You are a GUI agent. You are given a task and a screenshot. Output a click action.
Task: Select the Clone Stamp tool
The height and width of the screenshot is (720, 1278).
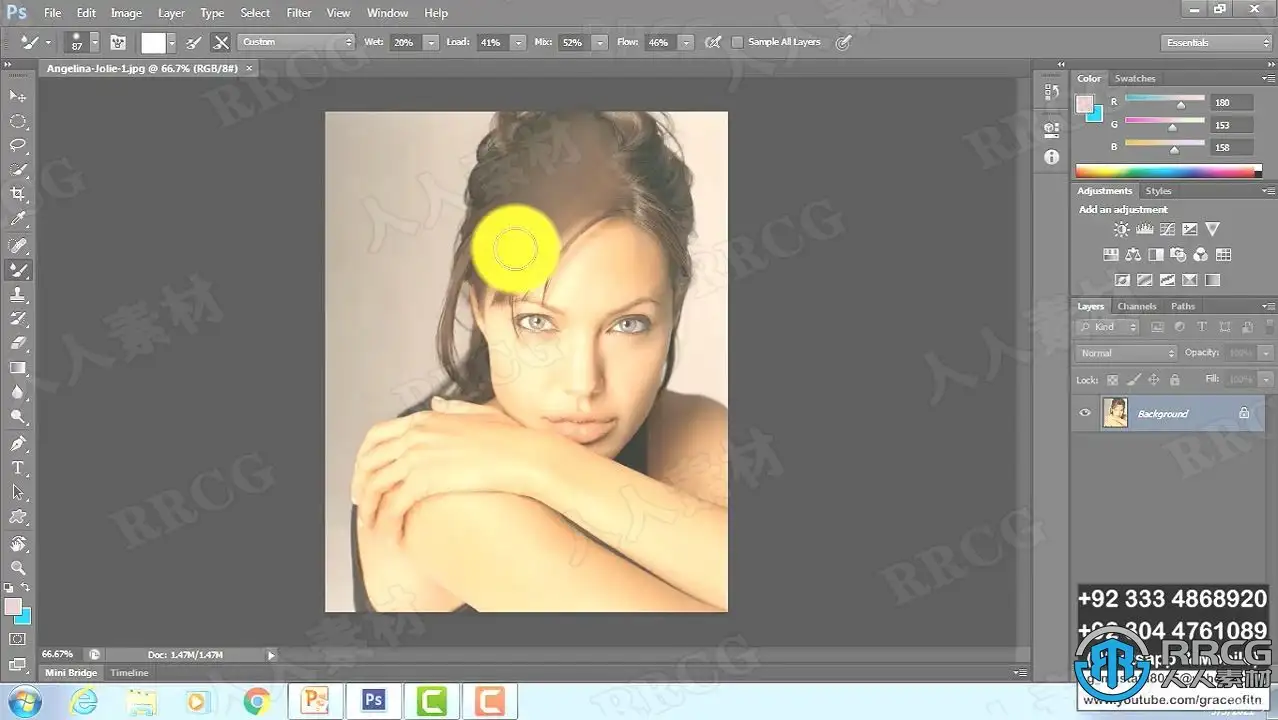[x=18, y=295]
